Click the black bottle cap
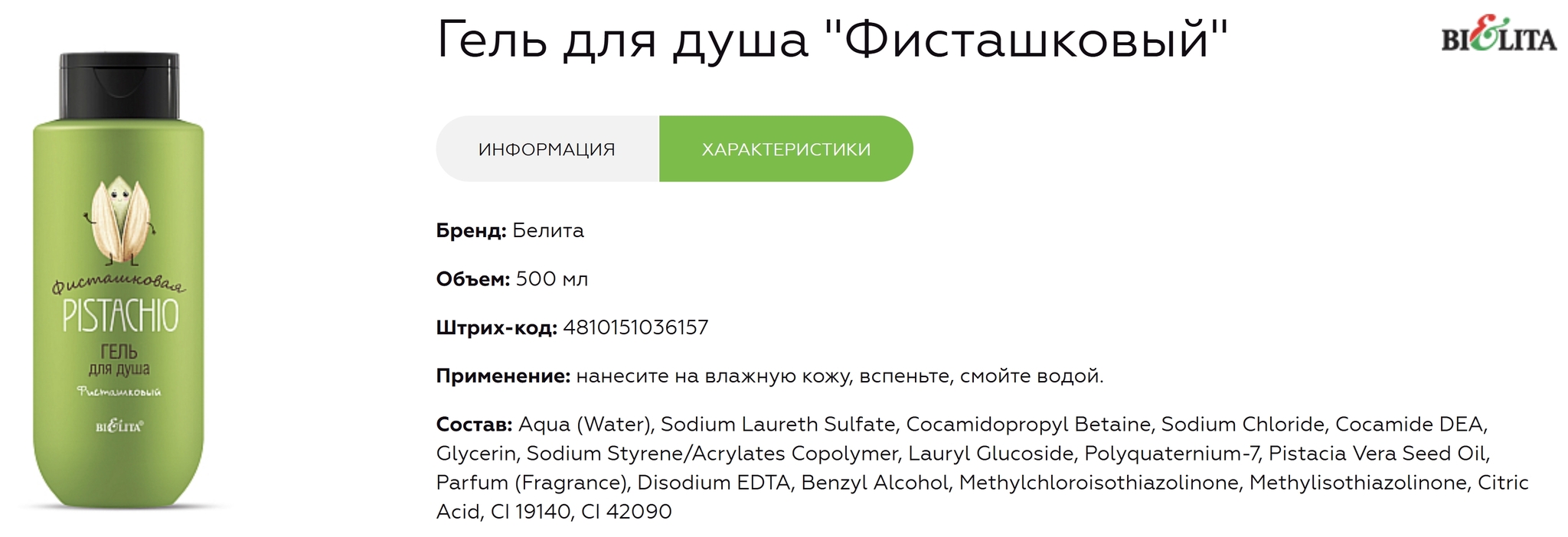The image size is (1568, 537). (x=119, y=86)
